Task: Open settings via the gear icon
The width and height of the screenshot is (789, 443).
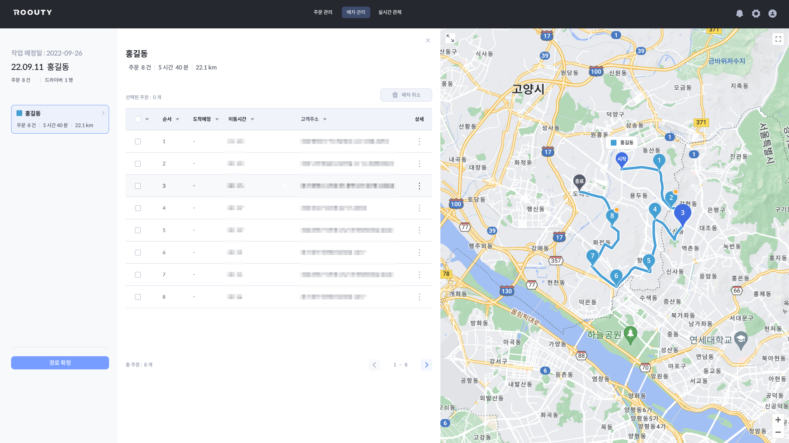Action: (x=756, y=13)
